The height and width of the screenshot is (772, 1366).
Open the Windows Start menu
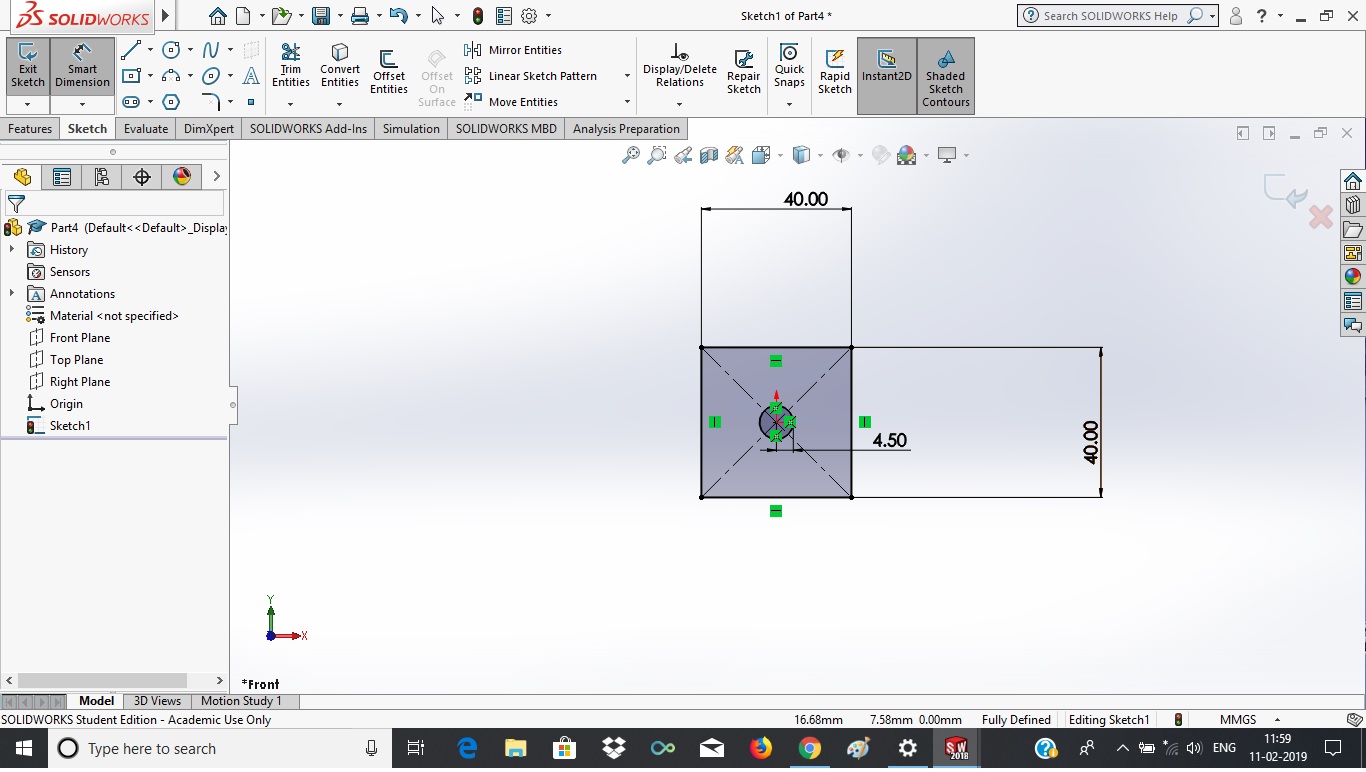point(23,748)
